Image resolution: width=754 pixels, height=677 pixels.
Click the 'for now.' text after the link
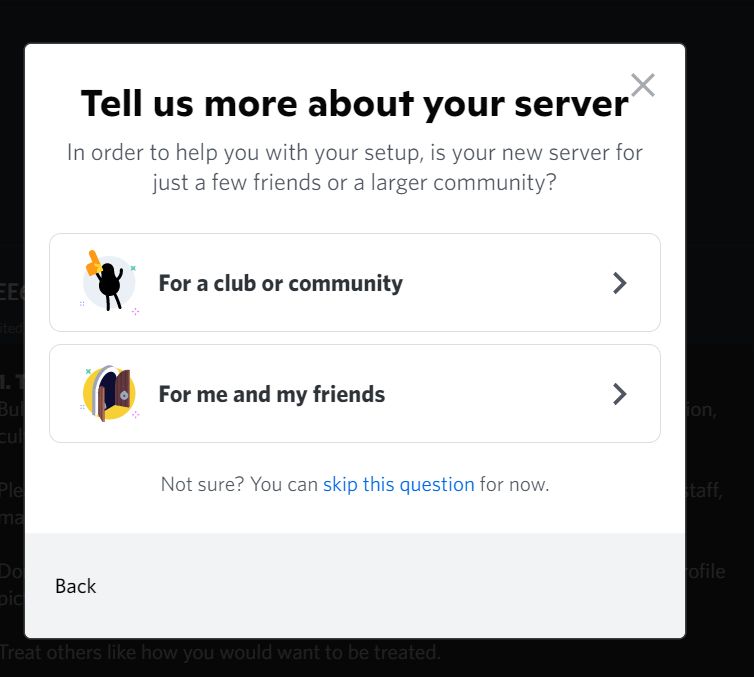[x=515, y=484]
